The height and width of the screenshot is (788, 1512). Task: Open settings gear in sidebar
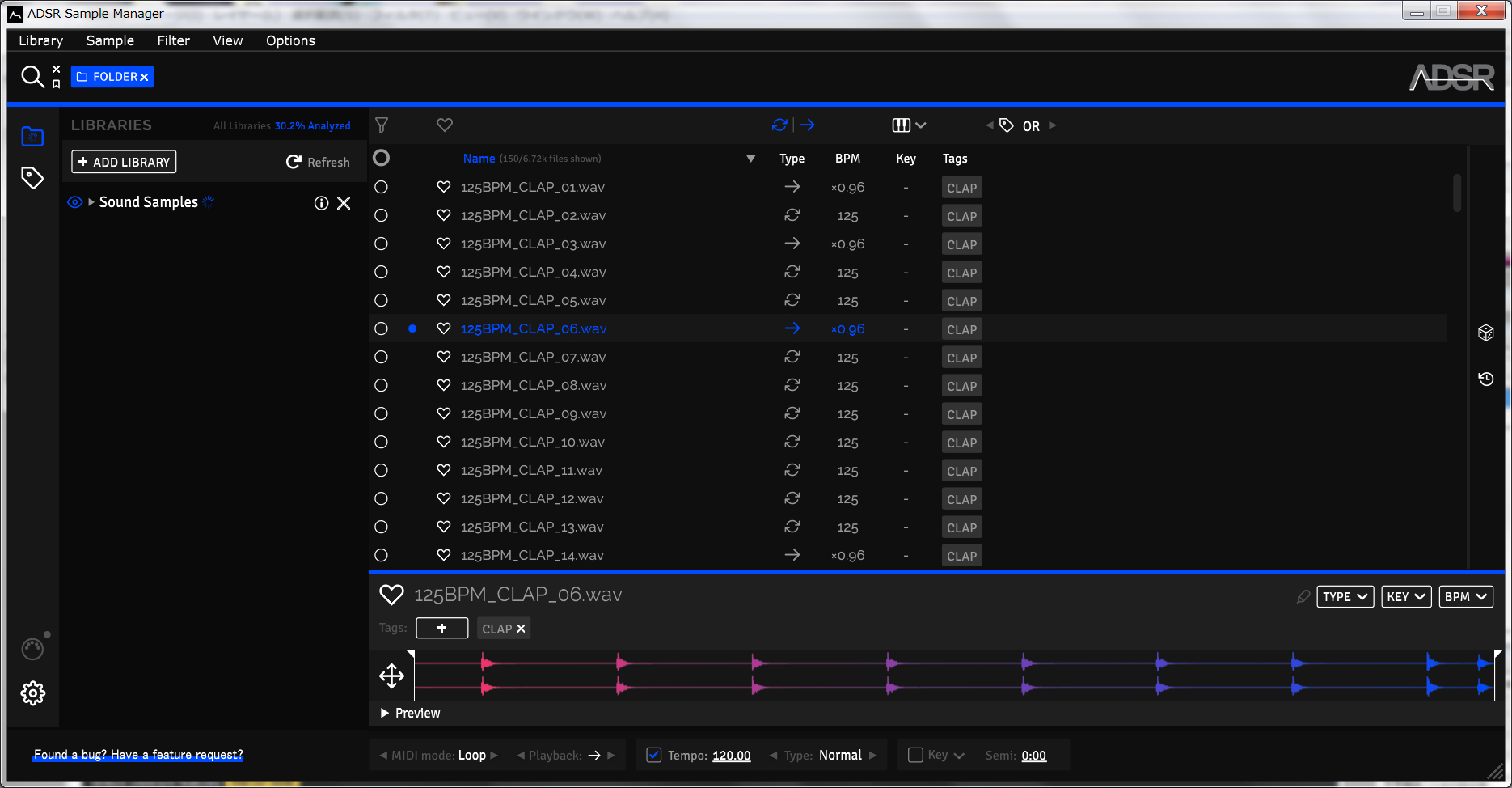coord(33,693)
